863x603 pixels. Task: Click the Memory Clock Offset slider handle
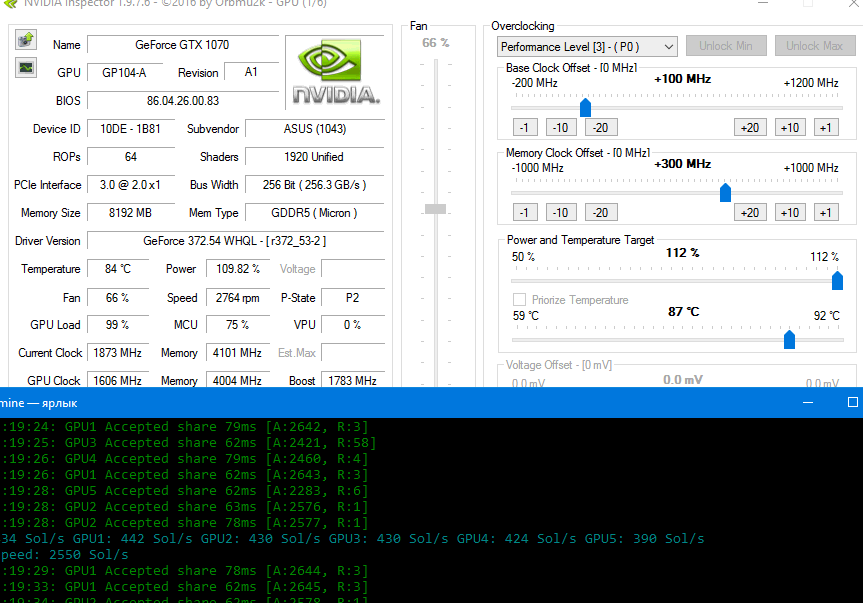725,193
